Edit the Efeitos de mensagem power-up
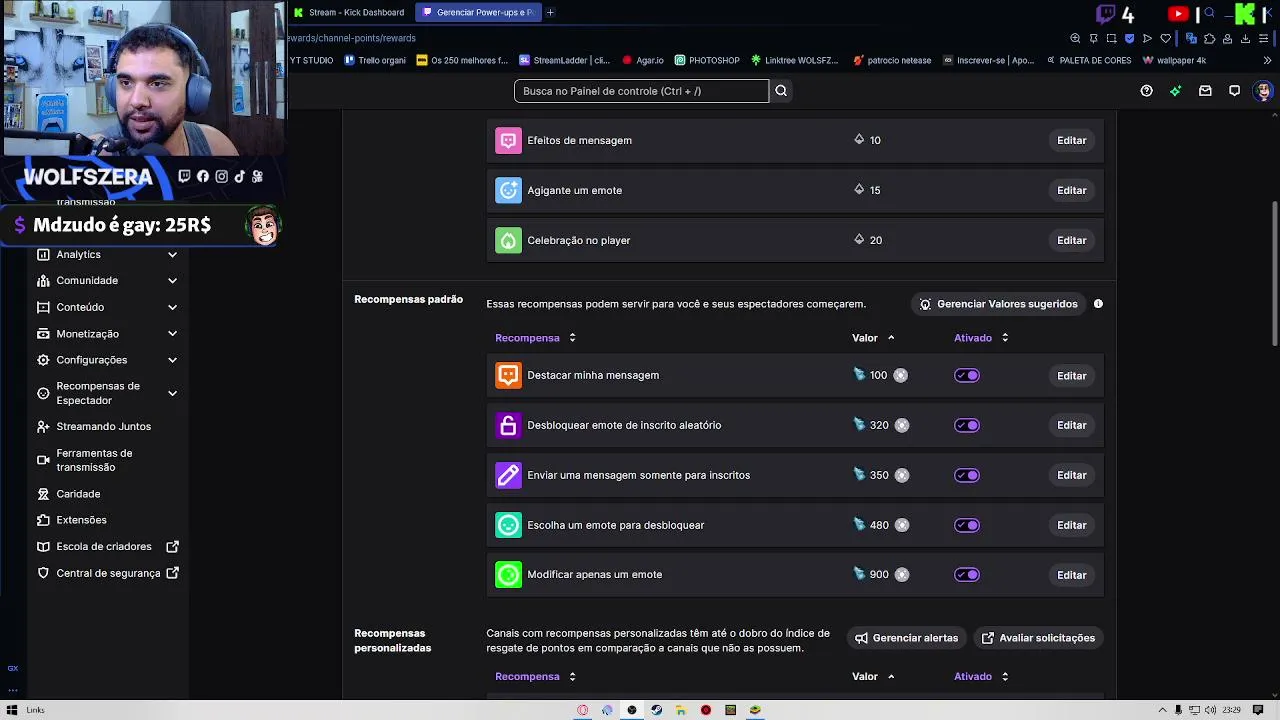 tap(1071, 140)
